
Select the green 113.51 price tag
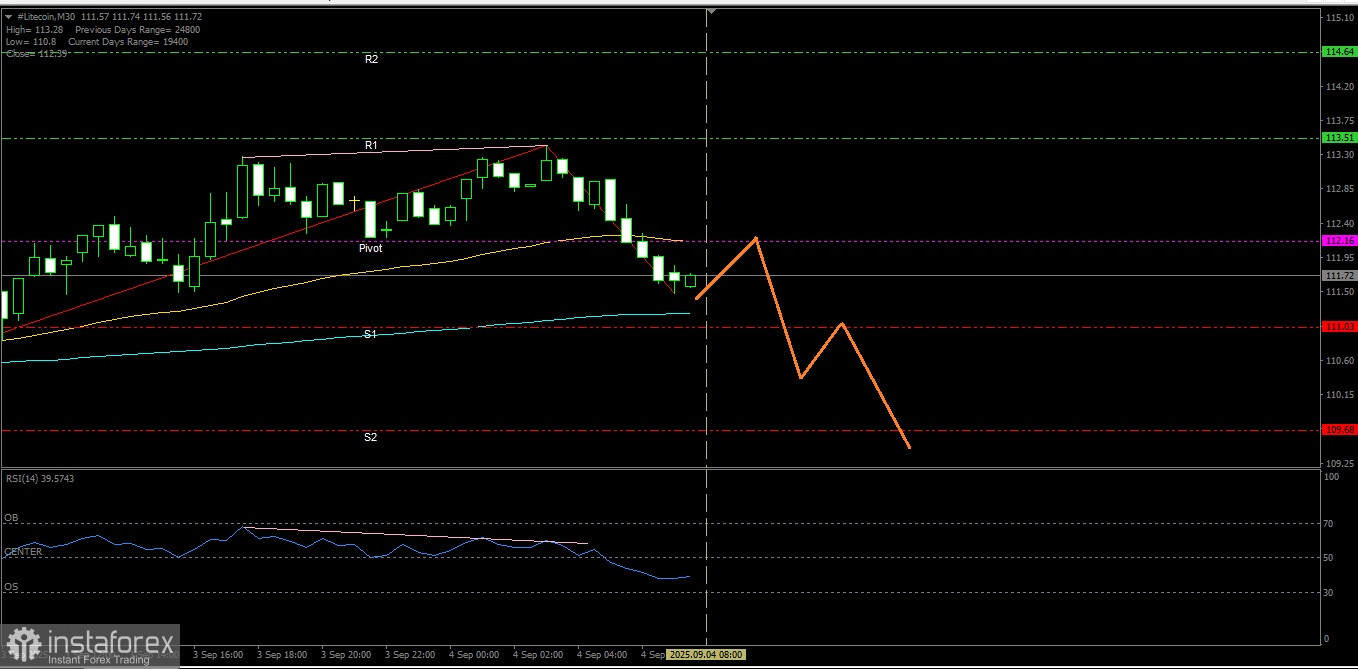pyautogui.click(x=1339, y=138)
